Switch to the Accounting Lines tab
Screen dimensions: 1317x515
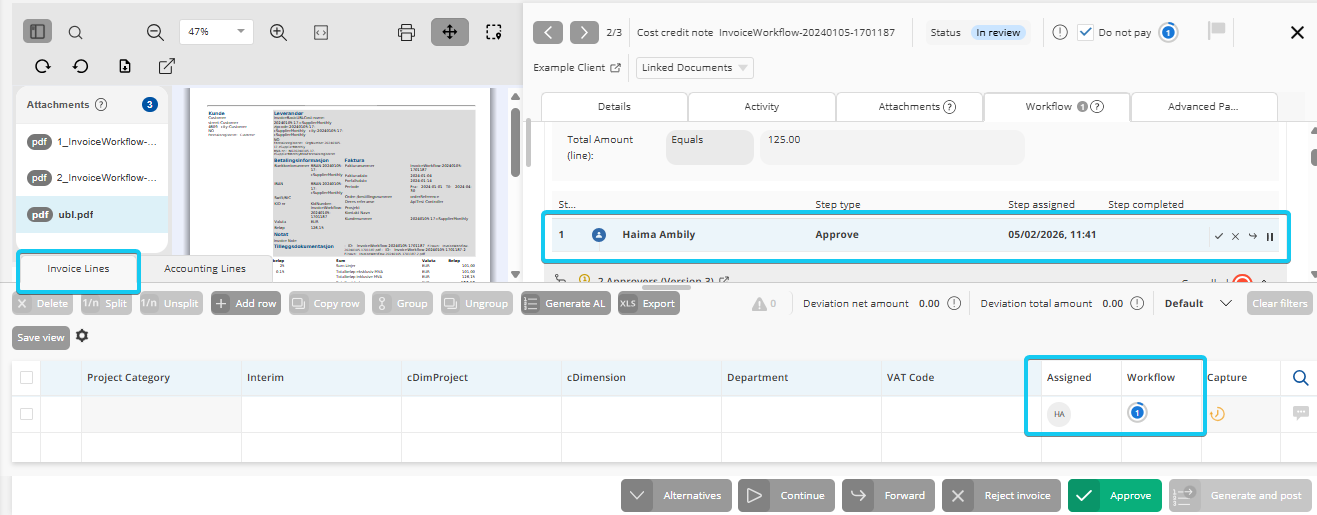tap(205, 269)
